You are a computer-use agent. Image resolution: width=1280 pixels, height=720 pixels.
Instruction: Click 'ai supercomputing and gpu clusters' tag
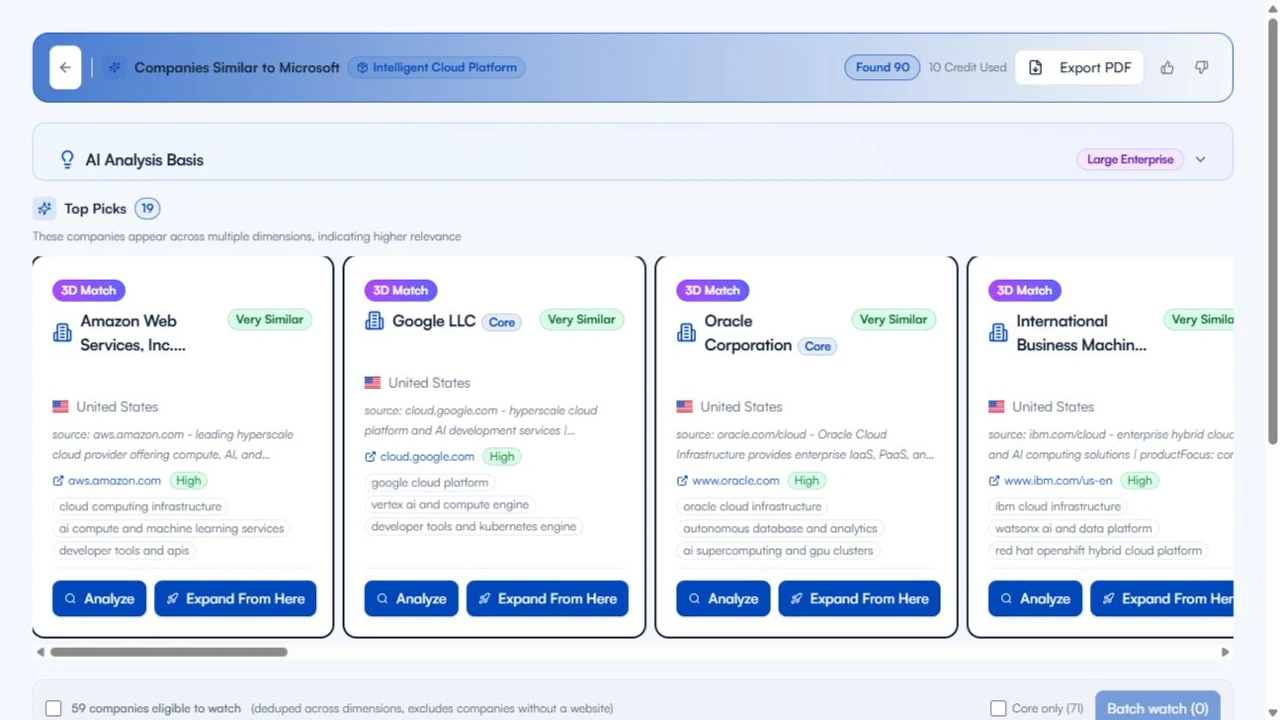[x=778, y=551]
